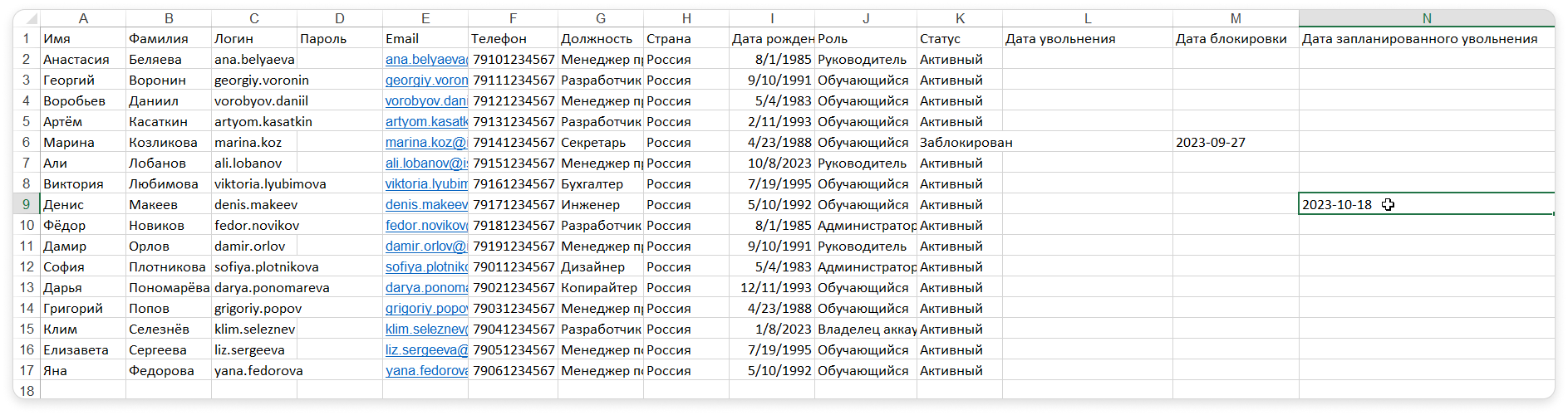
Task: Click the login cell sofiya.plotnikova
Action: (254, 266)
